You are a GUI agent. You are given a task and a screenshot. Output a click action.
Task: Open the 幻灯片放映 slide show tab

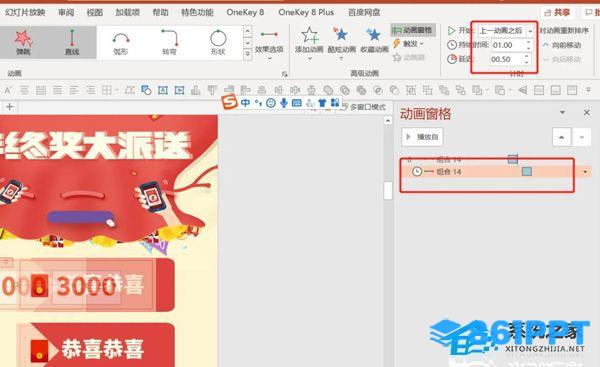(25, 12)
